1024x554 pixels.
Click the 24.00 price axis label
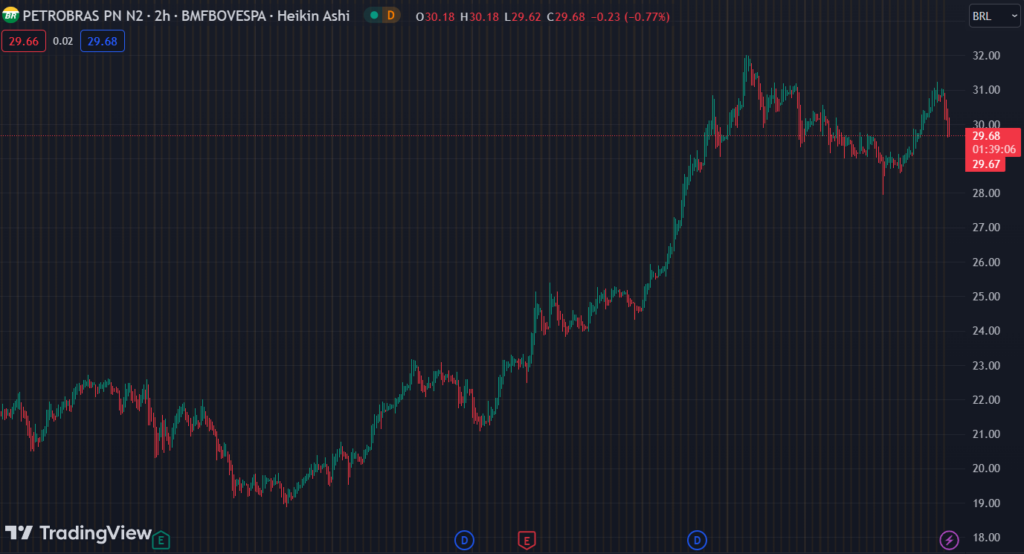tap(986, 331)
